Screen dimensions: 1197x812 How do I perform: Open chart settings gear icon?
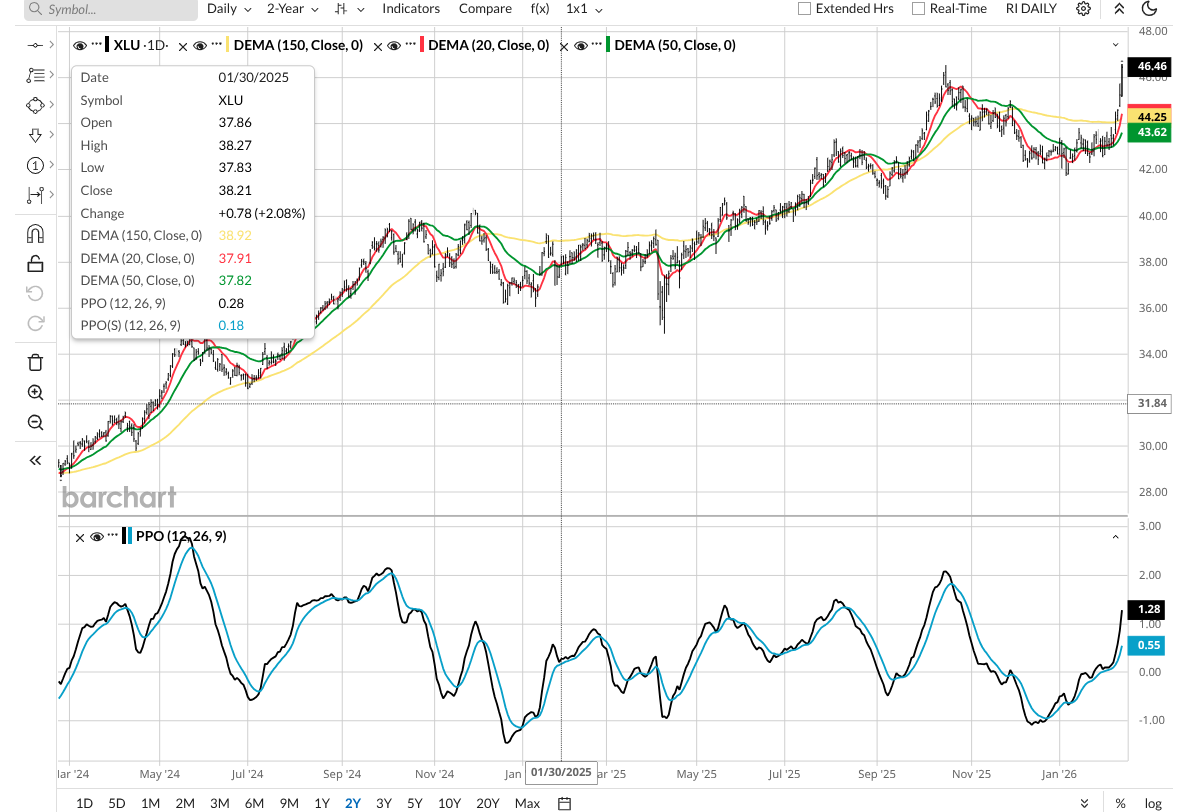pyautogui.click(x=1083, y=9)
